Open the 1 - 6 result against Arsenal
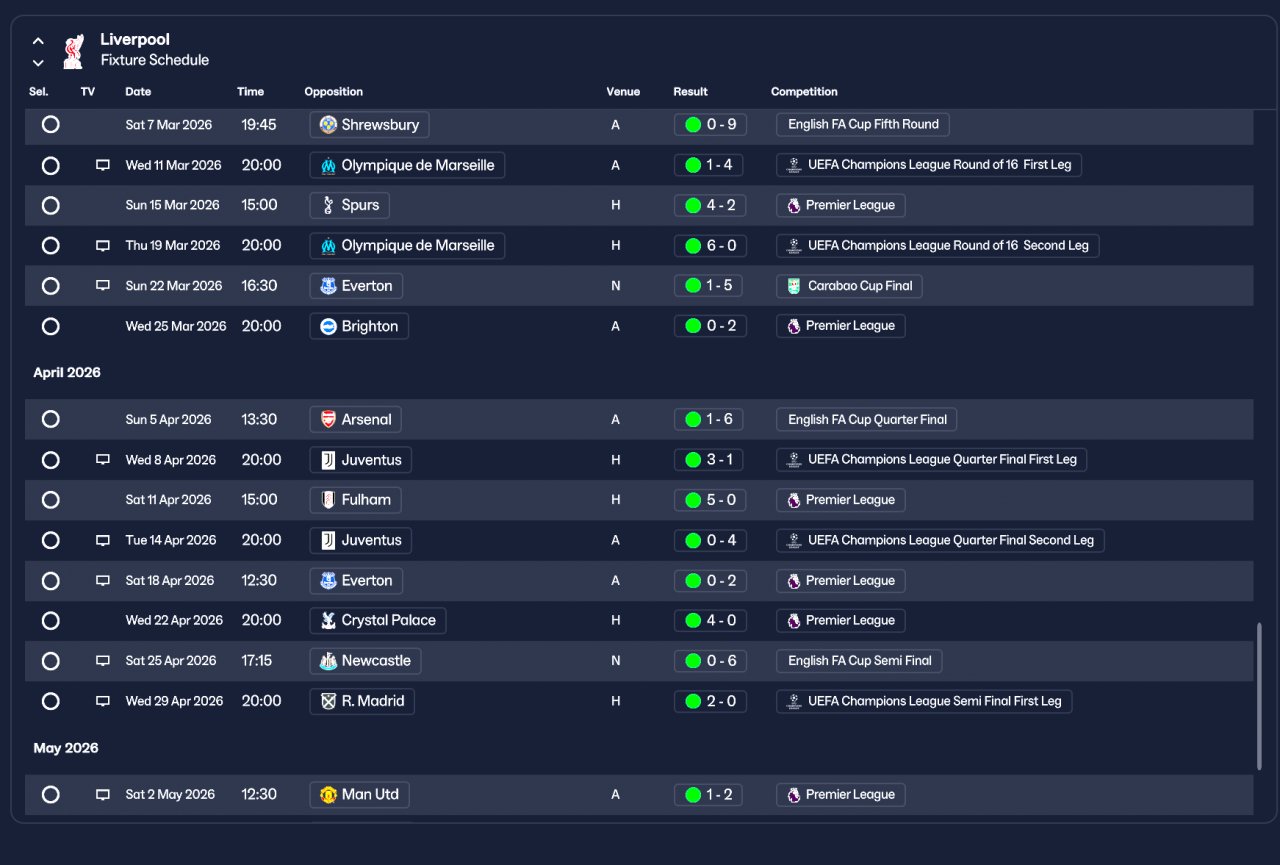Screen dimensions: 1280x865 coord(710,419)
